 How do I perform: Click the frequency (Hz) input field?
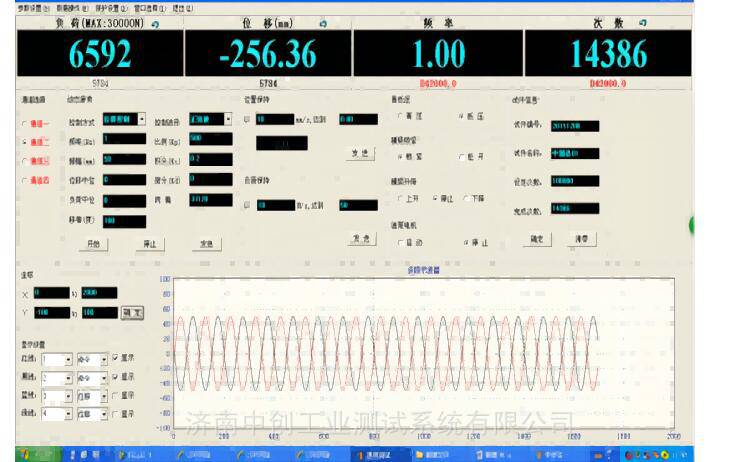[x=124, y=139]
